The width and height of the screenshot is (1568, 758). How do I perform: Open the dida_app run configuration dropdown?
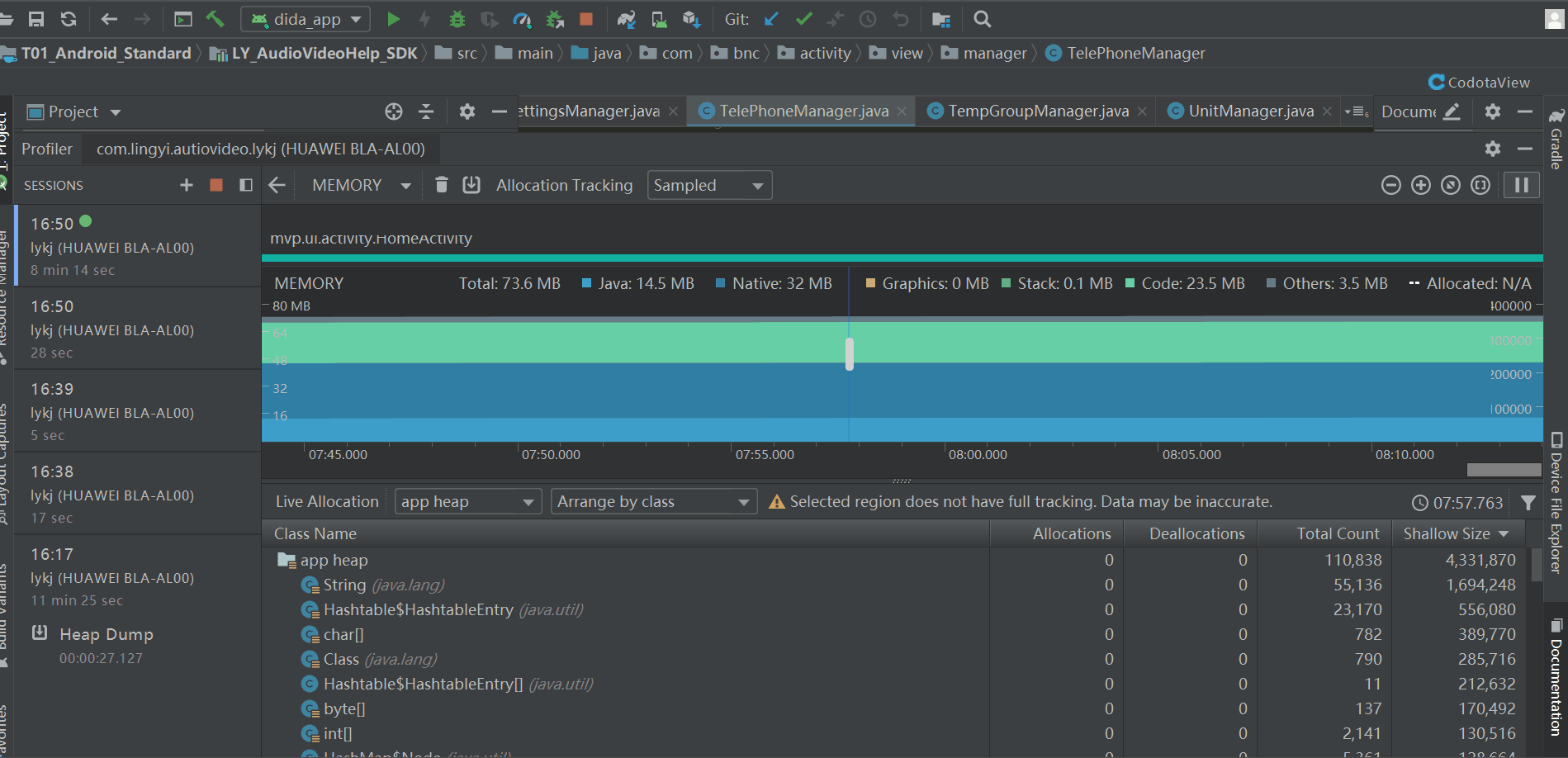click(x=306, y=19)
